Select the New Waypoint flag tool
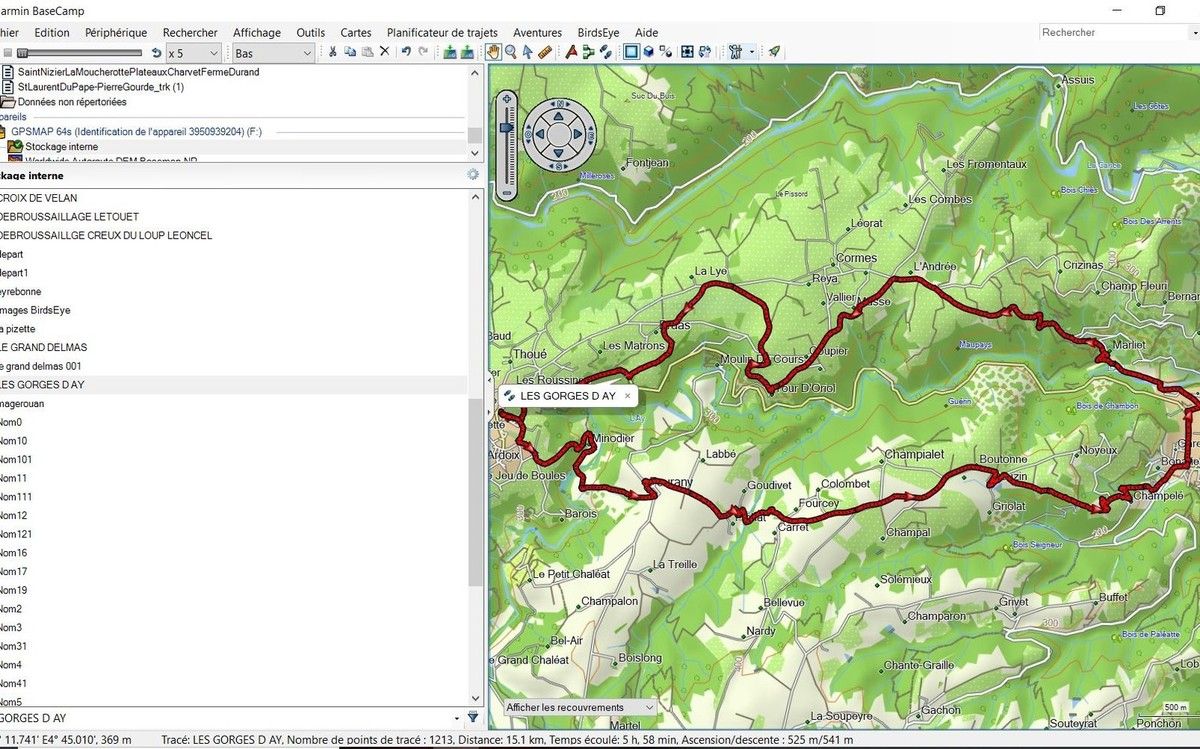Image resolution: width=1200 pixels, height=749 pixels. point(571,52)
